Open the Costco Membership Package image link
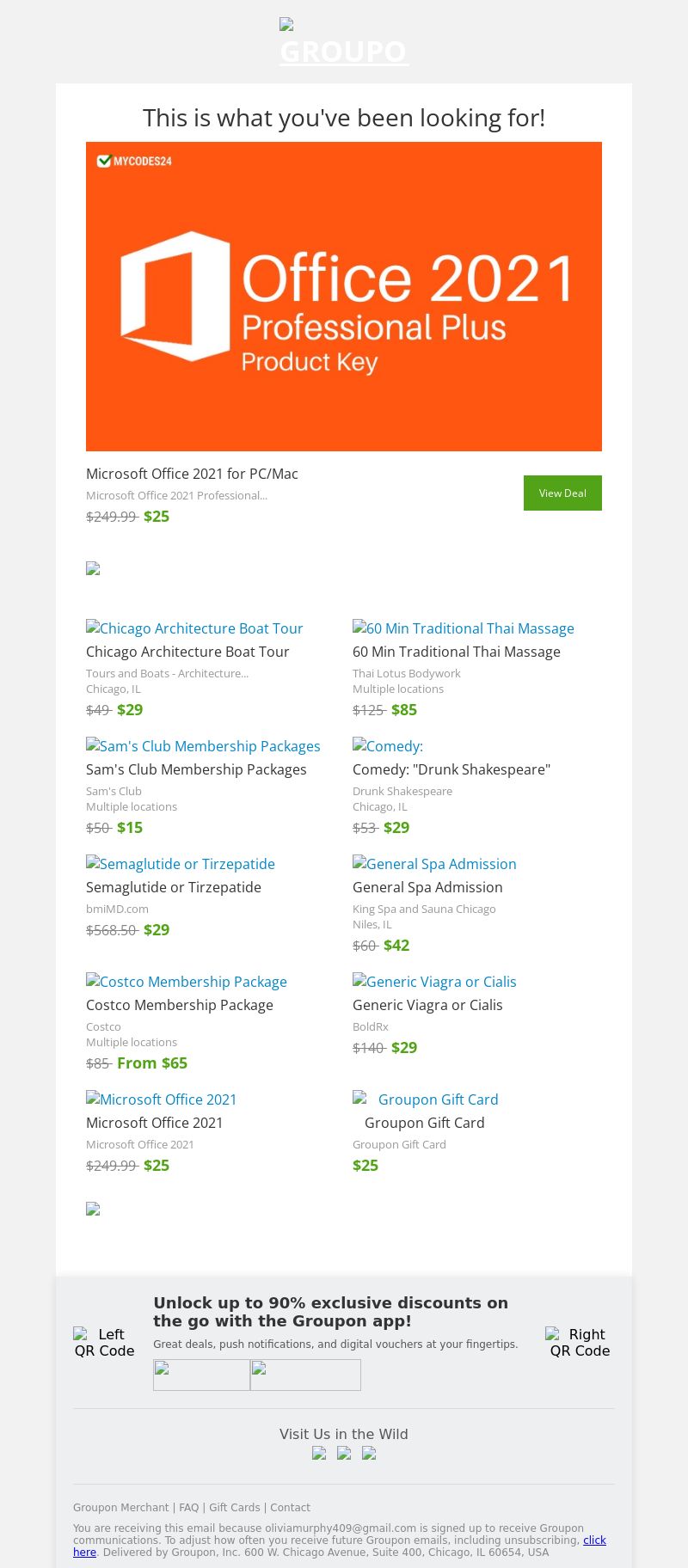The image size is (688, 1568). [187, 982]
